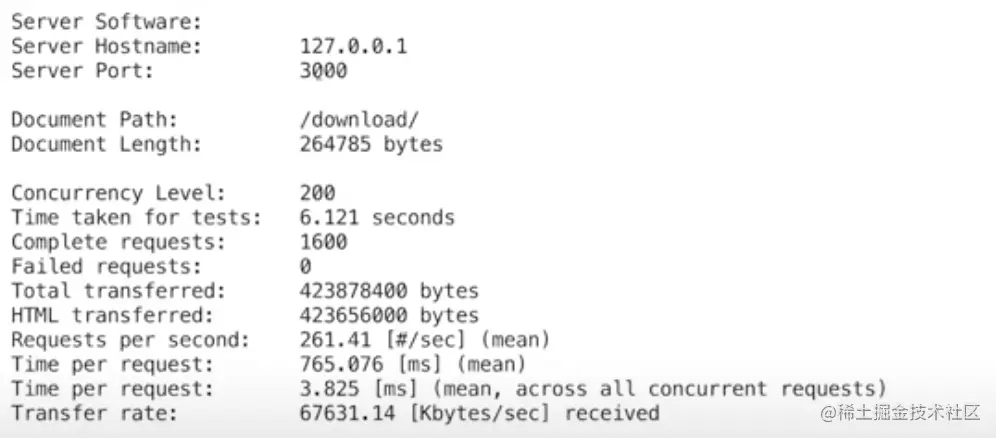Click the Requests per second label
Viewport: 996px width, 438px height.
(x=131, y=340)
